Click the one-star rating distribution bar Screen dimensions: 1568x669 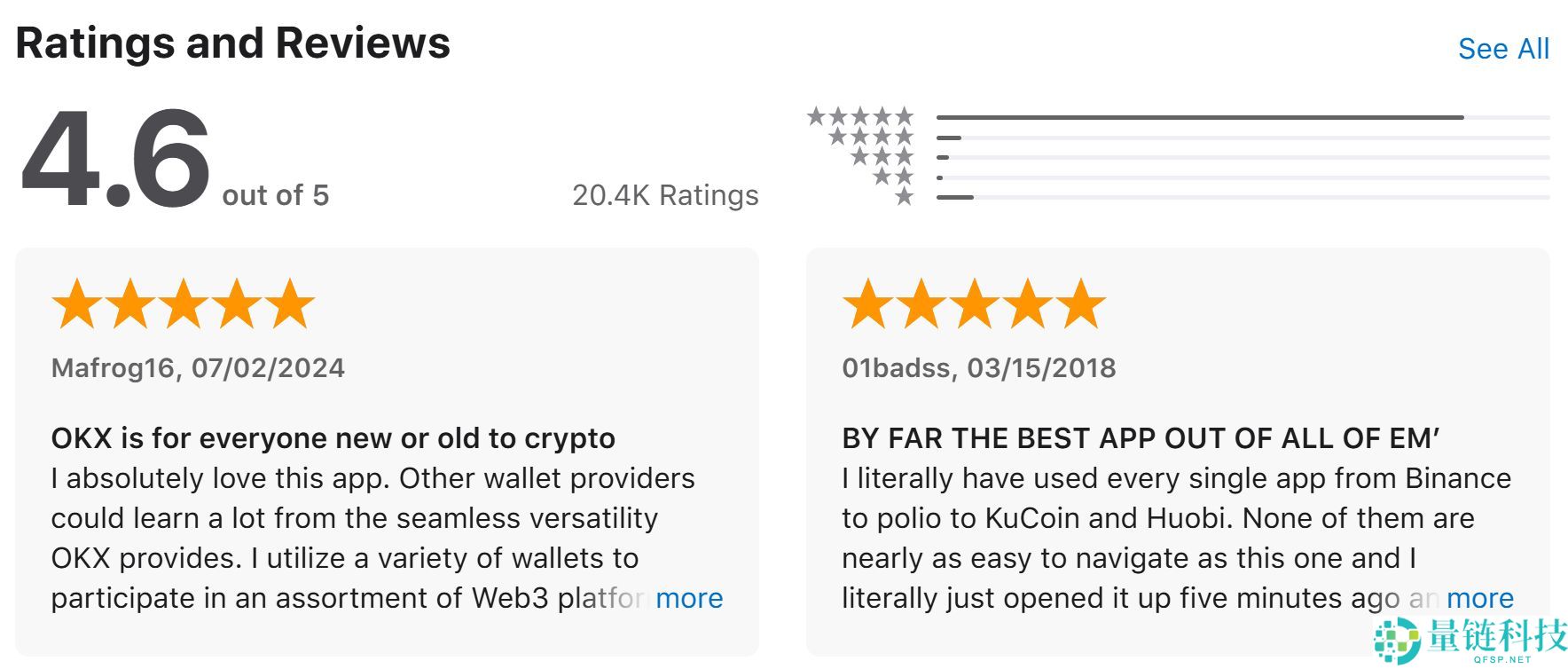955,197
